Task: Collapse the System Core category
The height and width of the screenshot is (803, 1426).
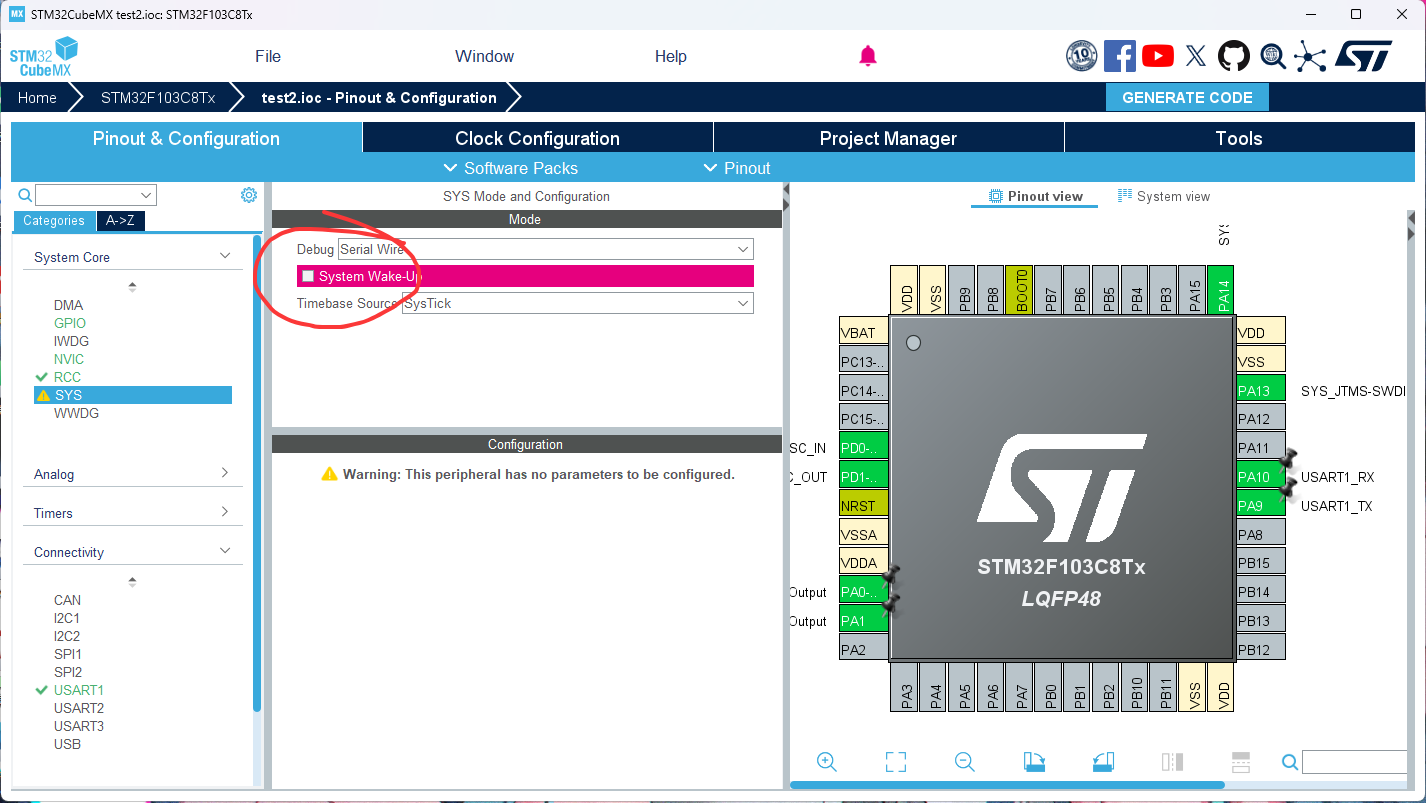Action: click(x=225, y=257)
